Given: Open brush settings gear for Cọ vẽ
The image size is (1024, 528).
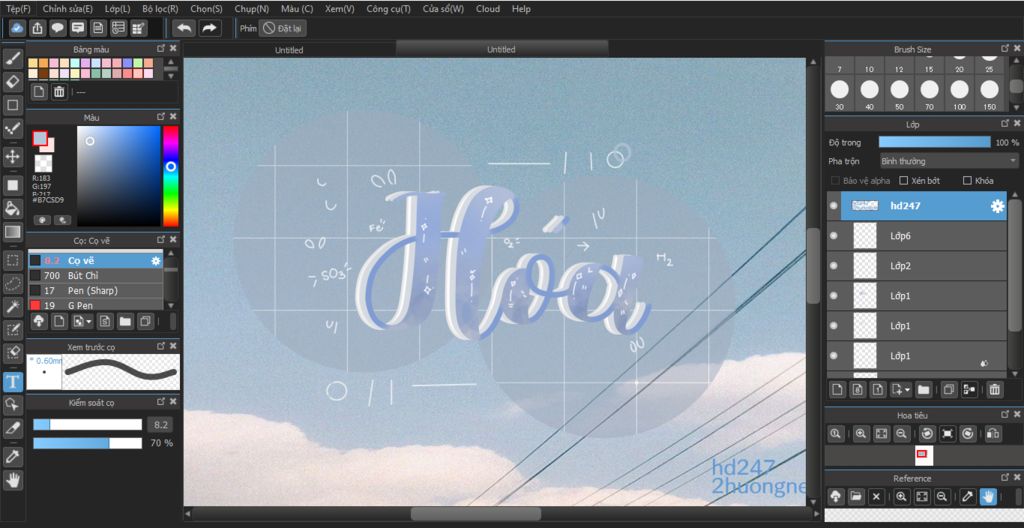Looking at the screenshot, I should [x=155, y=260].
